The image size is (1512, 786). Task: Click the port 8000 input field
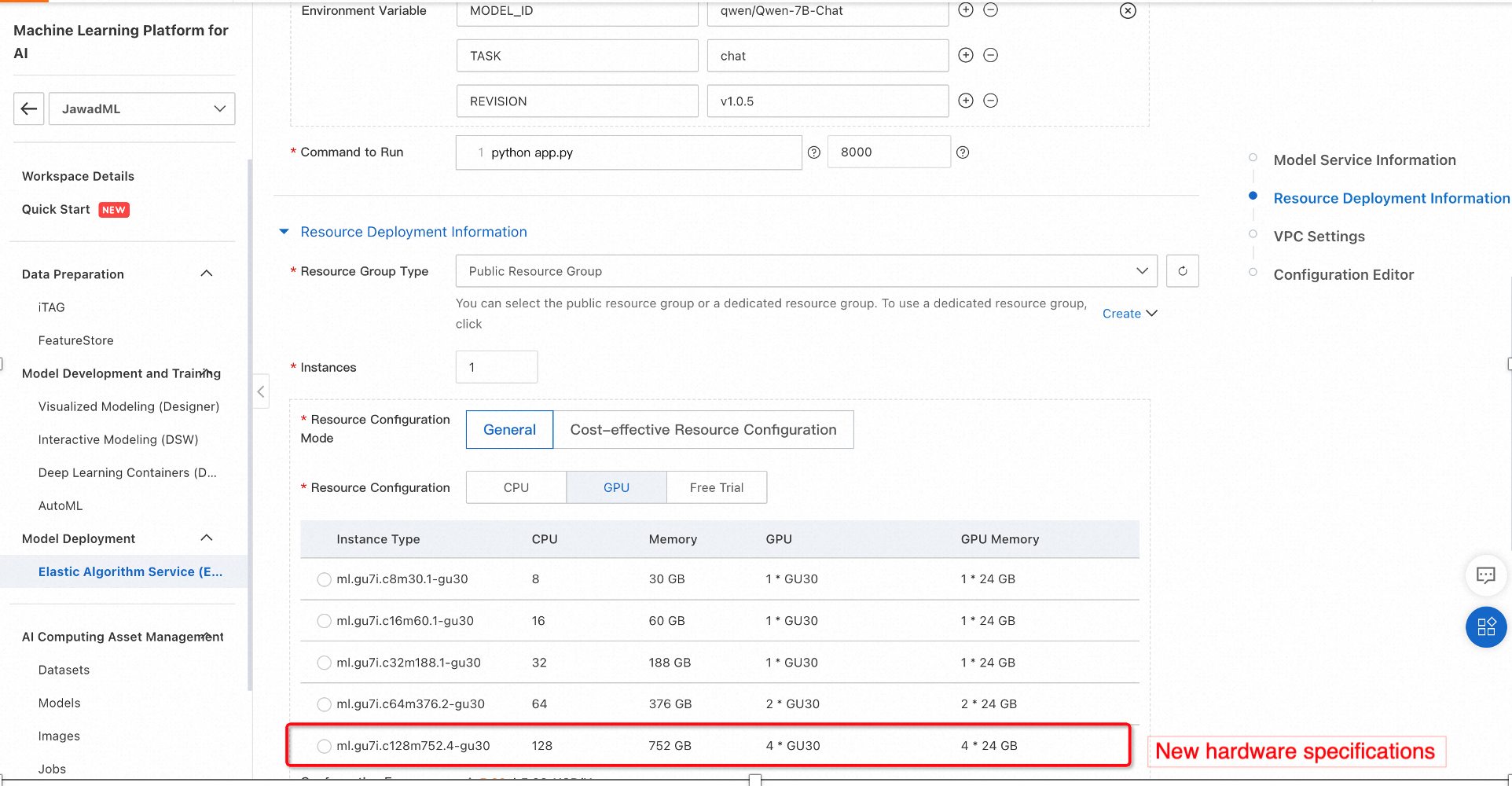[x=889, y=152]
